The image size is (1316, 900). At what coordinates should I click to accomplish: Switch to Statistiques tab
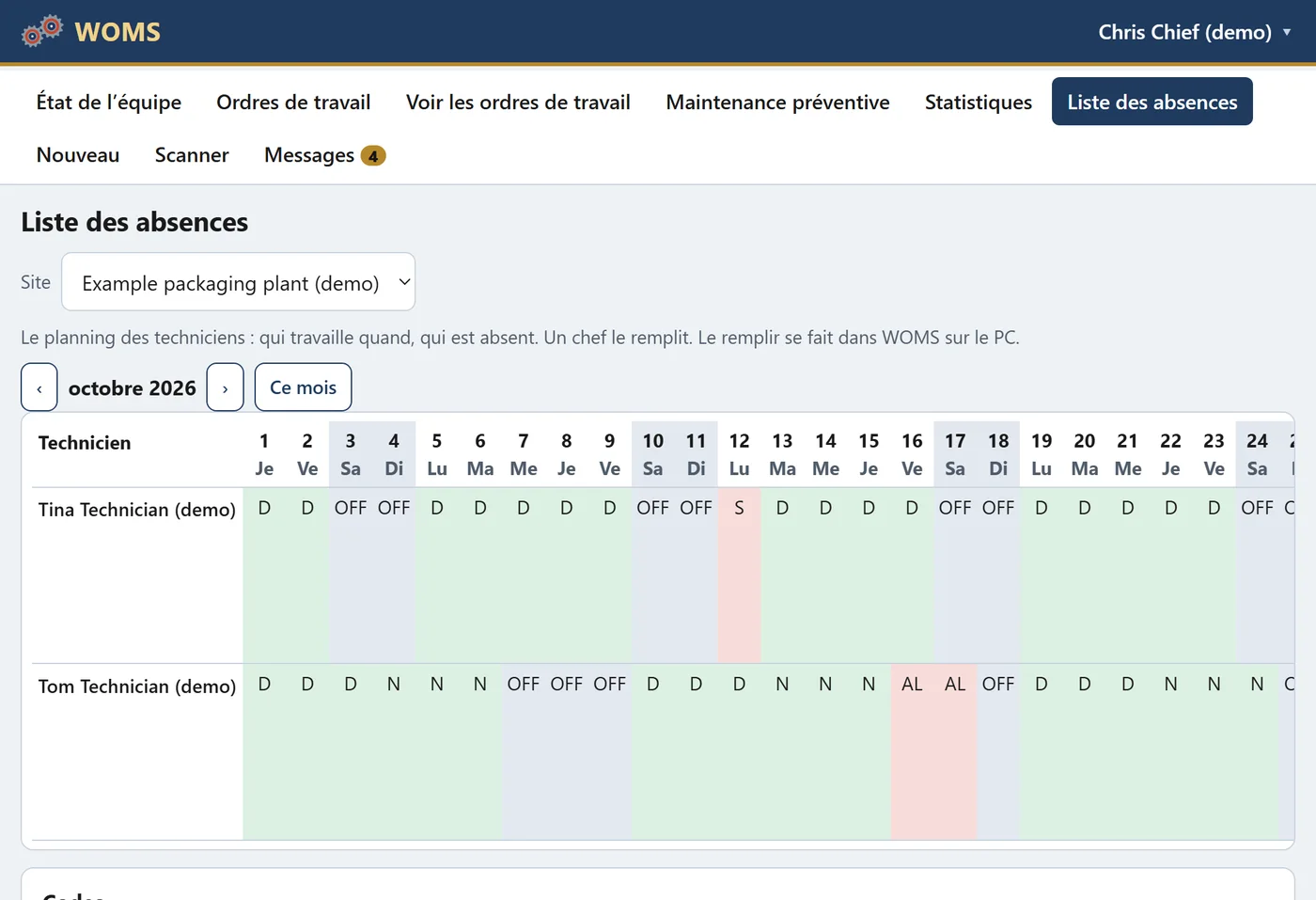(x=978, y=102)
